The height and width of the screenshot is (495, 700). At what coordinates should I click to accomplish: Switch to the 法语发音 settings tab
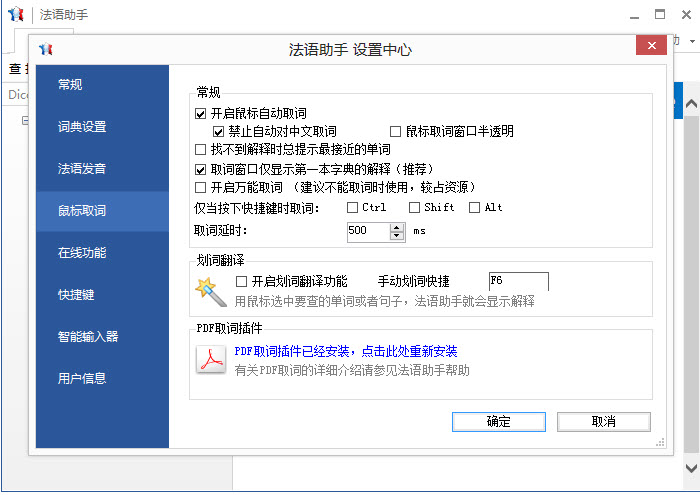tap(82, 168)
